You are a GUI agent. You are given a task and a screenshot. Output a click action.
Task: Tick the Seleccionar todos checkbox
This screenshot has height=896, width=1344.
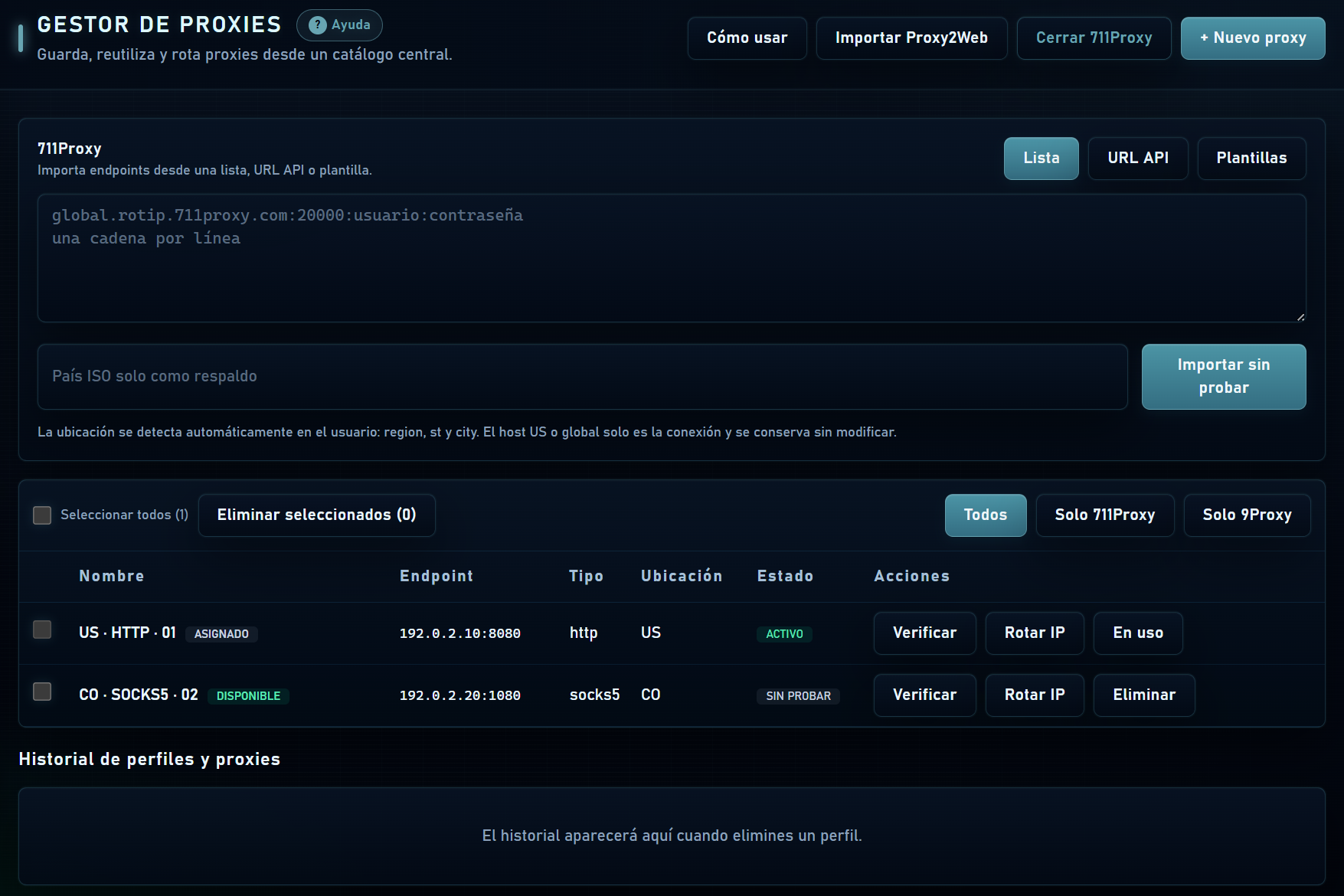pyautogui.click(x=42, y=515)
